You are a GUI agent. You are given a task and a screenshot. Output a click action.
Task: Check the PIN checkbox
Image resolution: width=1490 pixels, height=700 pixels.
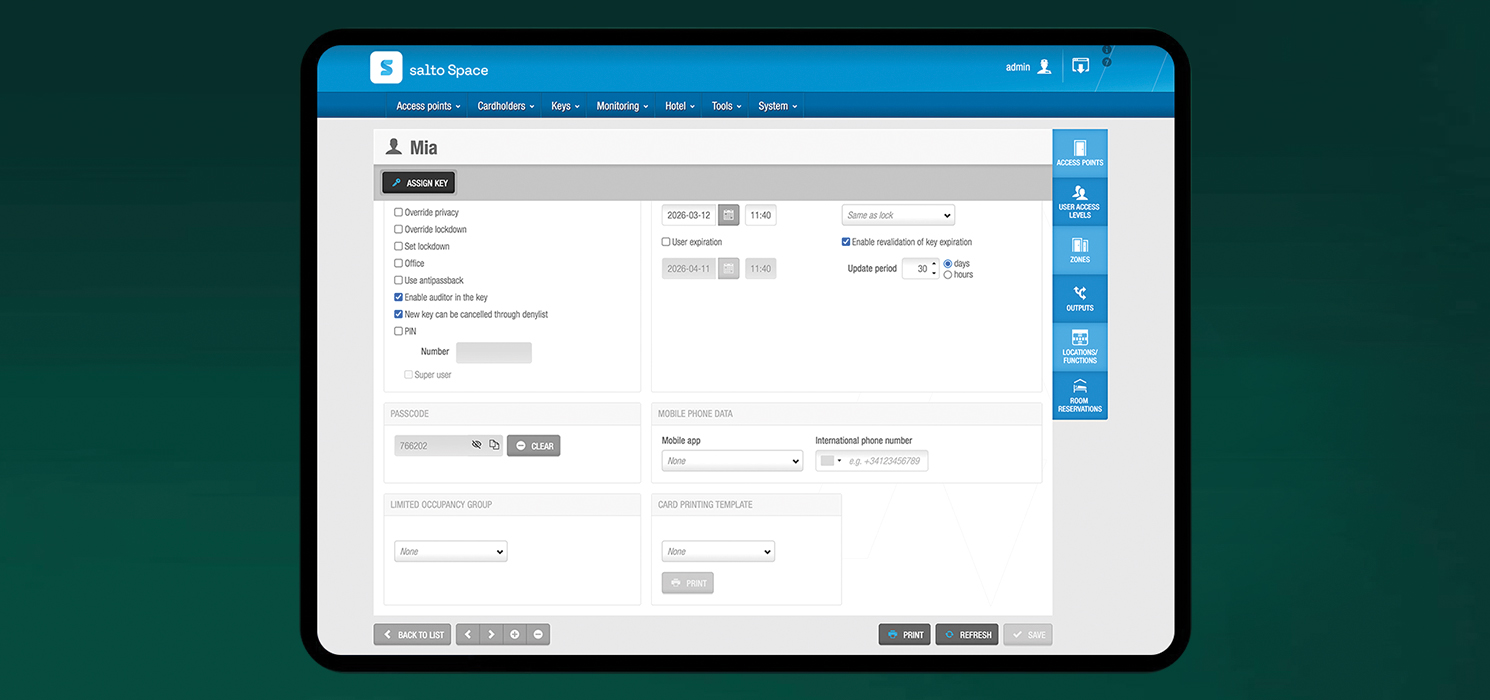pos(398,331)
